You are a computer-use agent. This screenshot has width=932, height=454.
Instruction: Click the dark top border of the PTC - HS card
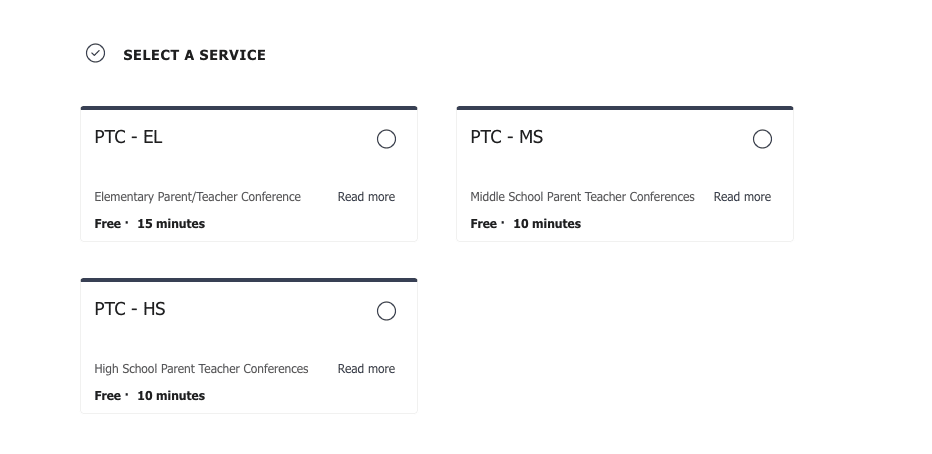(x=249, y=280)
